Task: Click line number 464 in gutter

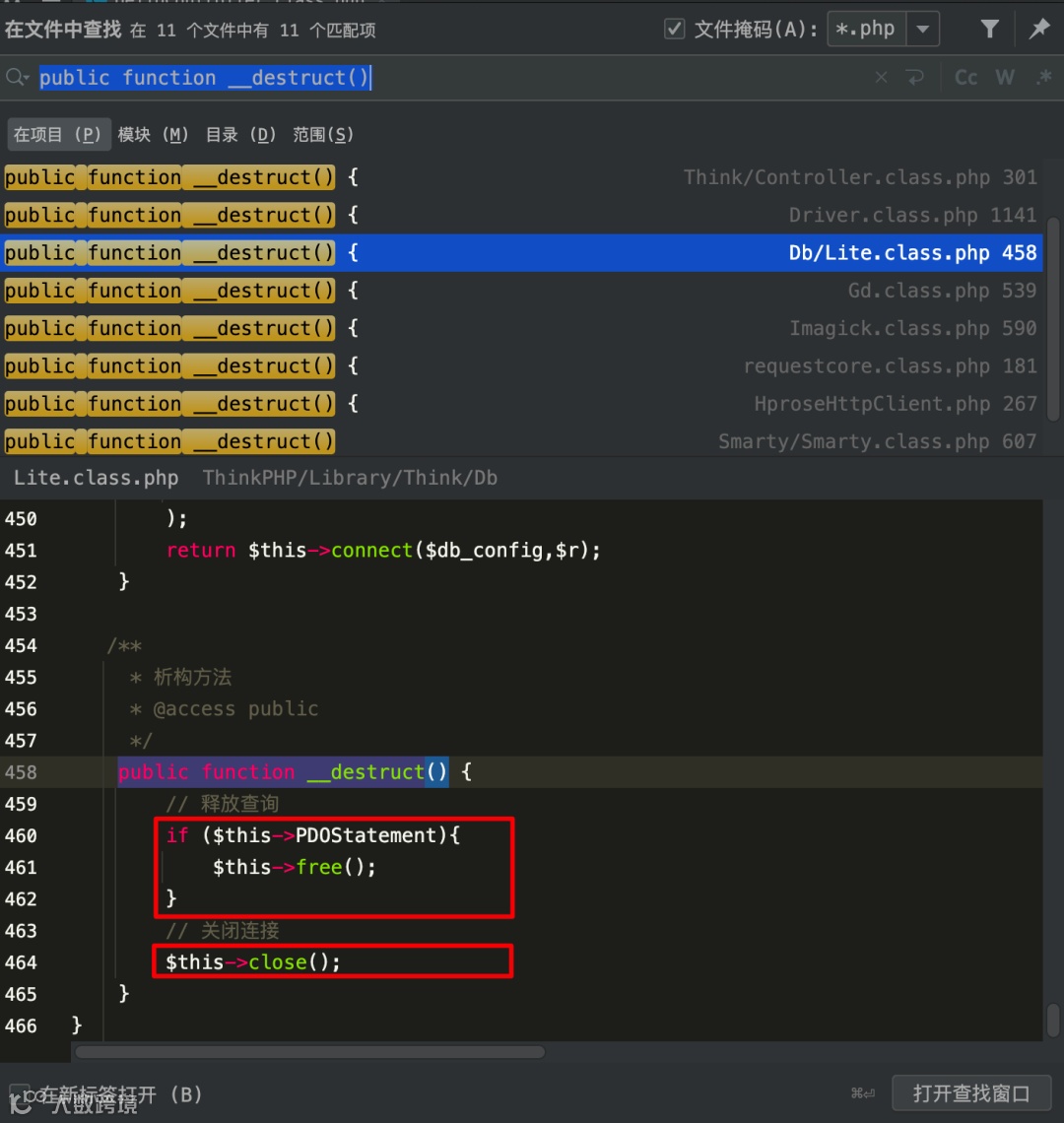Action: point(21,961)
